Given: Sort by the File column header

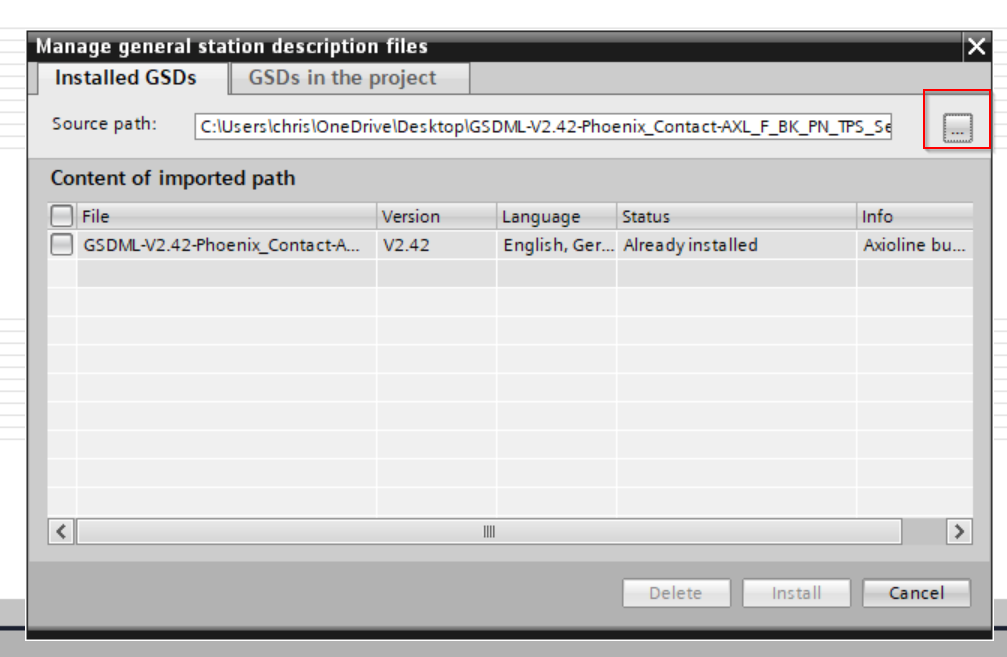Looking at the screenshot, I should click(x=226, y=216).
